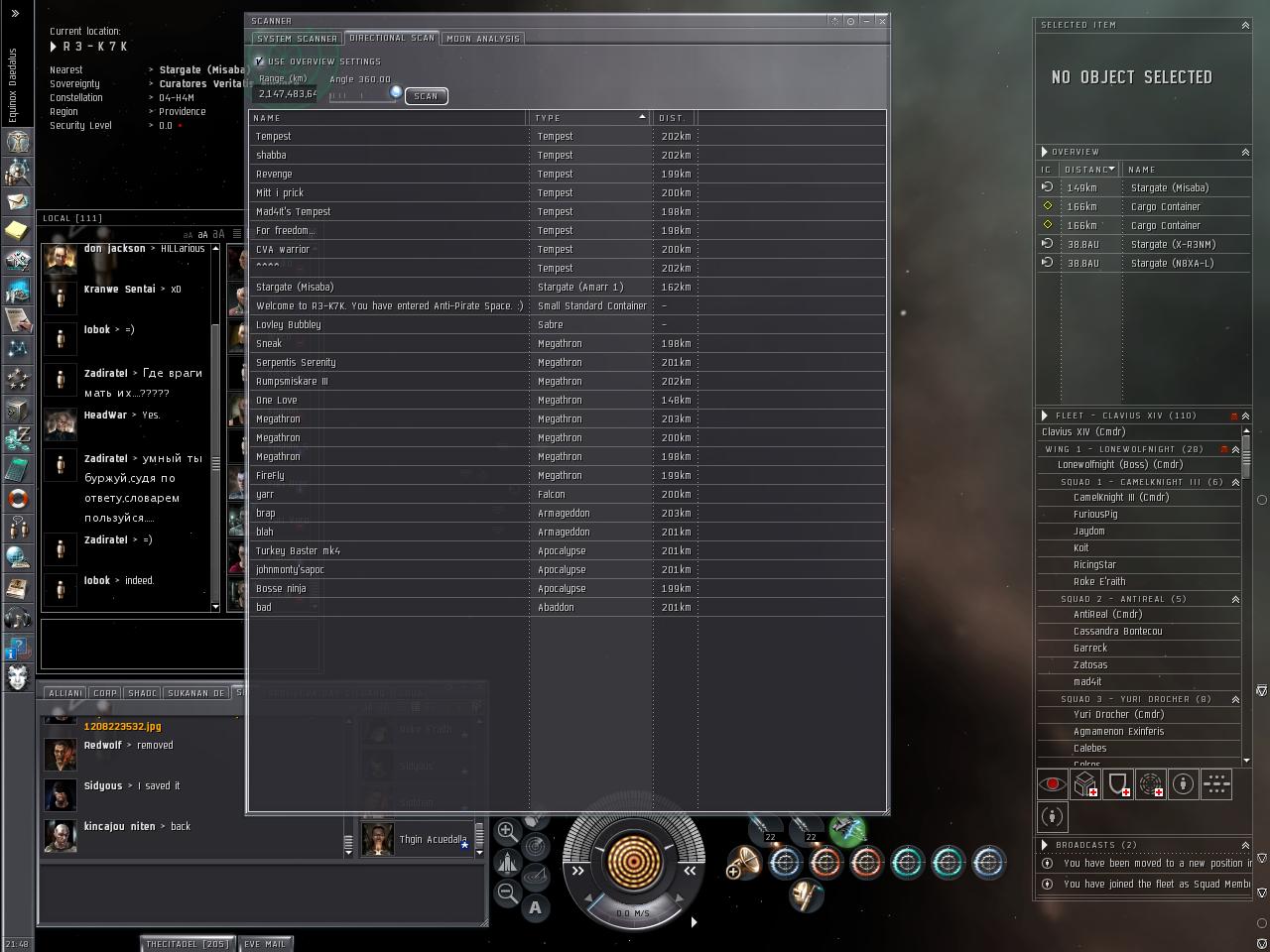The image size is (1270, 952).
Task: Select the Directional Scan tab
Action: pyautogui.click(x=392, y=38)
